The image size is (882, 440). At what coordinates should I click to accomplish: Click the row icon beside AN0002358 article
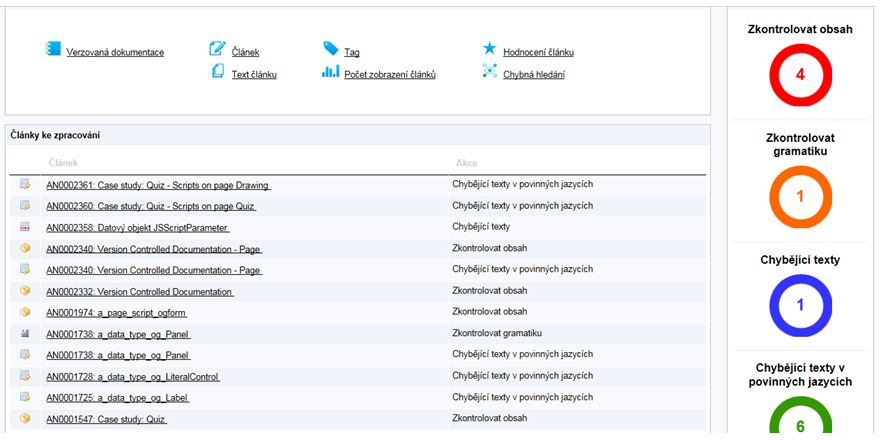[x=25, y=227]
